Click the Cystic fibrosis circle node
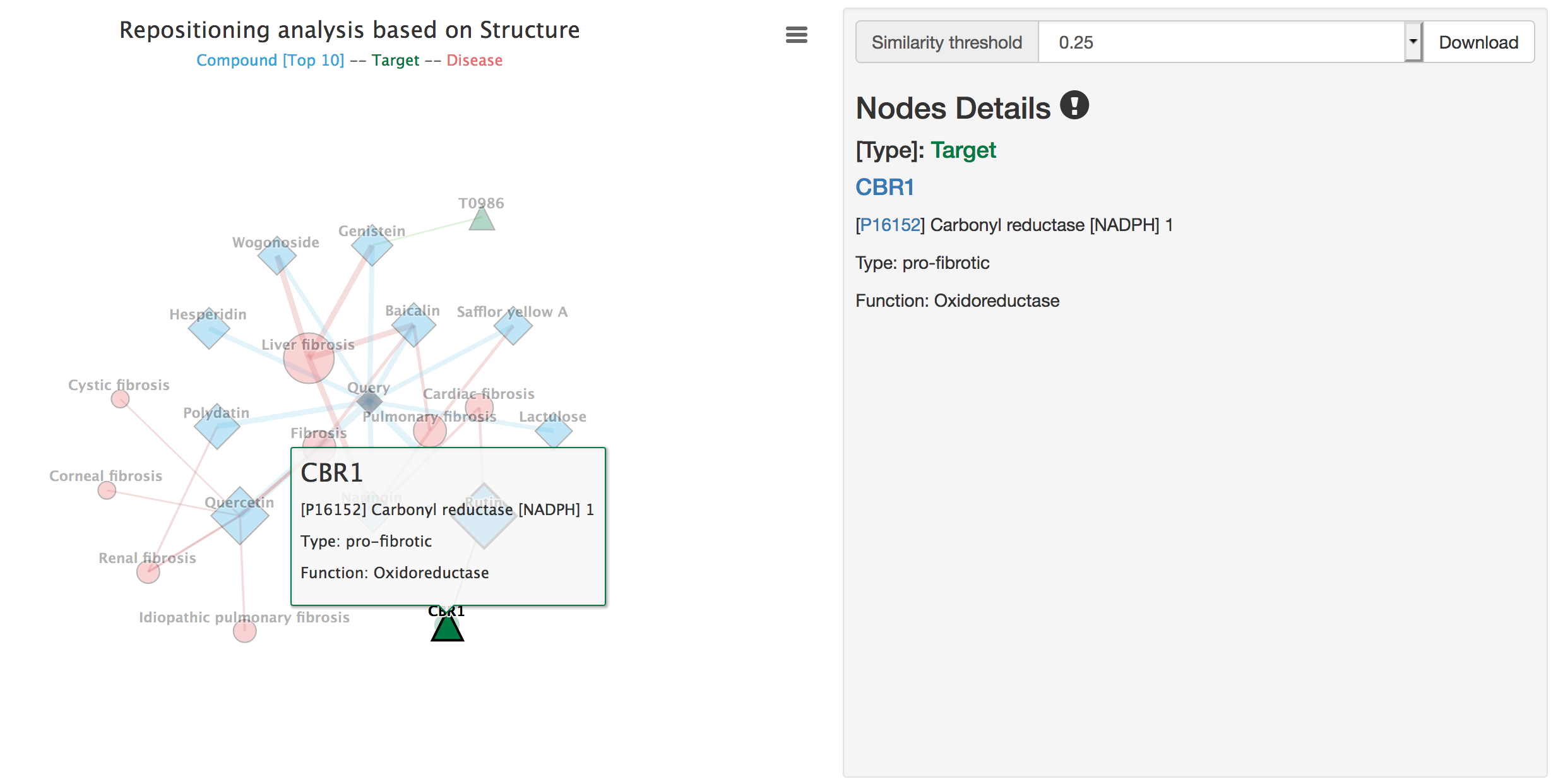The height and width of the screenshot is (784, 1558). [120, 399]
